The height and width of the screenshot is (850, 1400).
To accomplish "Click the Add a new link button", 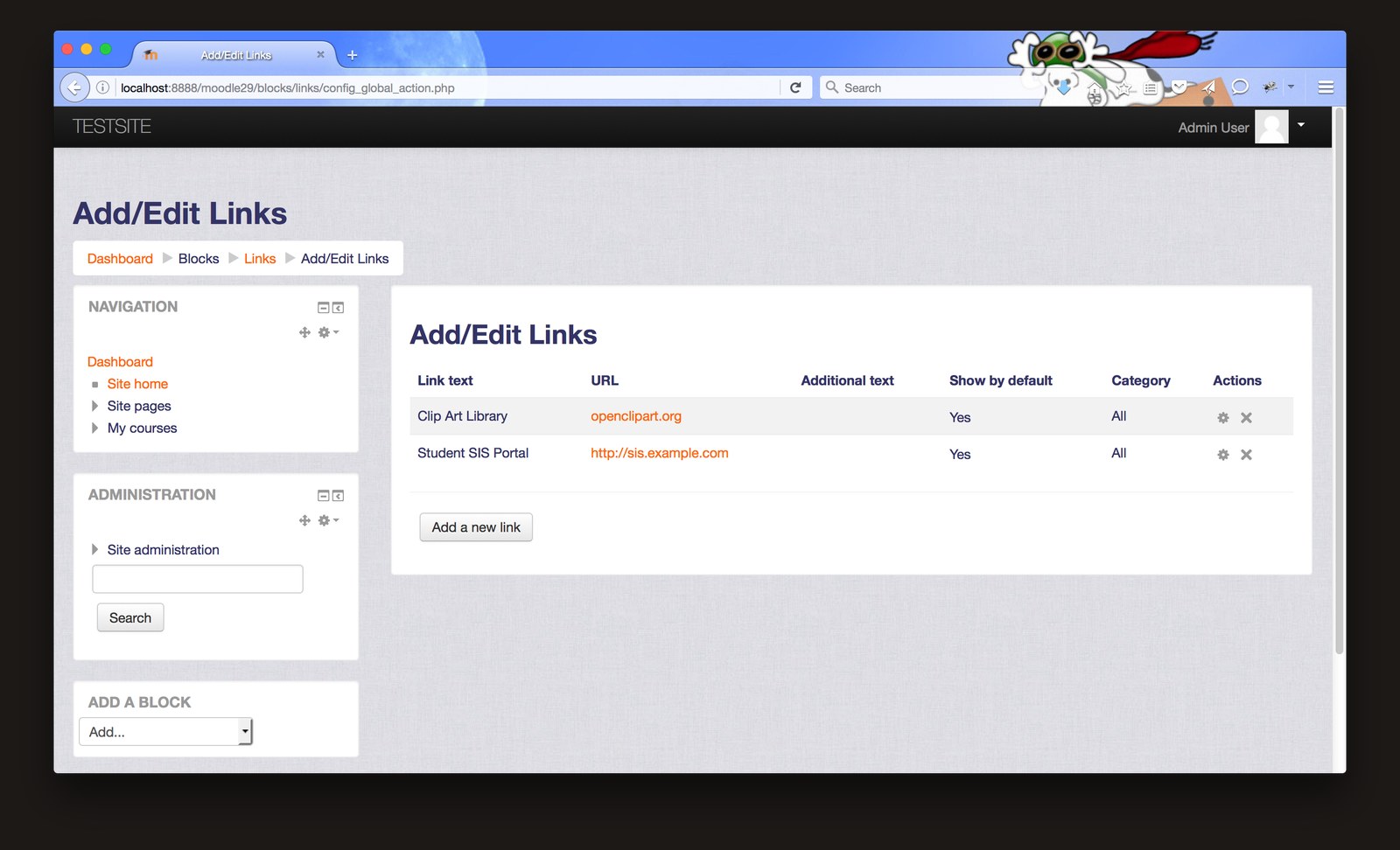I will 476,527.
